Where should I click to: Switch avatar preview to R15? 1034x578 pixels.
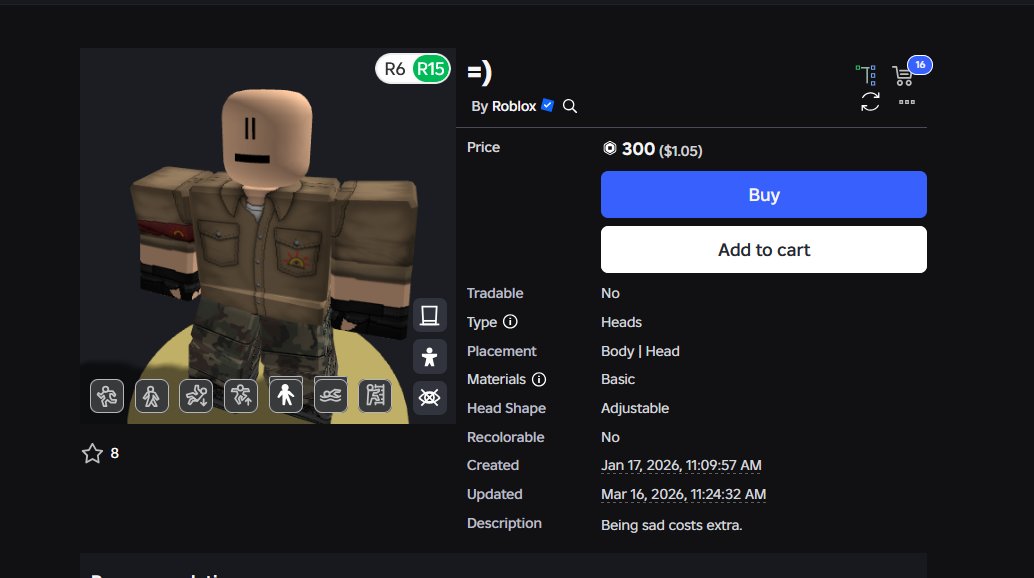pyautogui.click(x=431, y=69)
